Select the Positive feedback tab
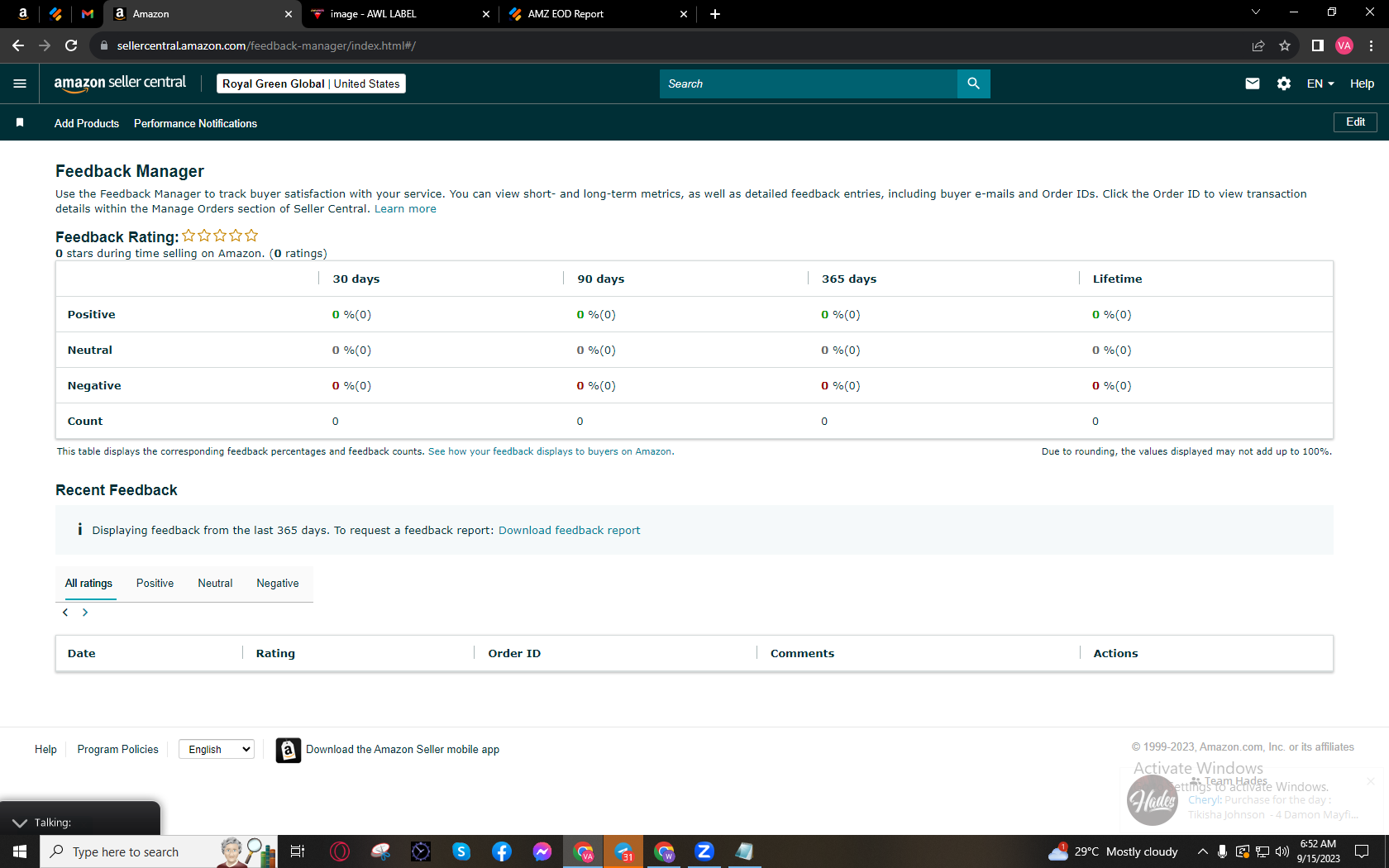This screenshot has height=868, width=1389. [155, 583]
